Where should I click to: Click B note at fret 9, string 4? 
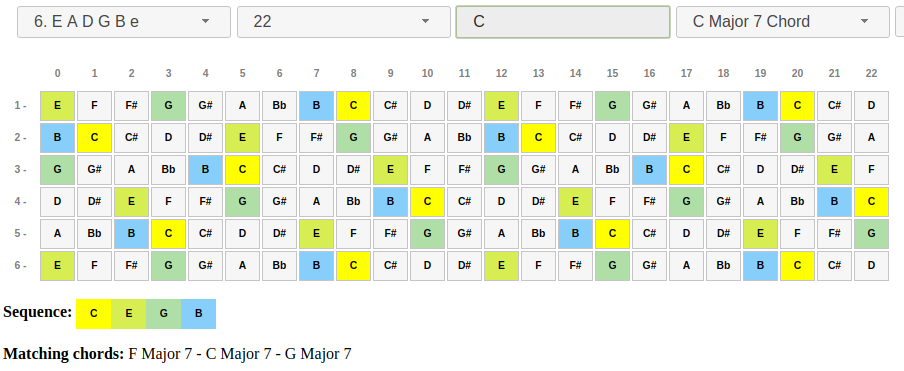pyautogui.click(x=390, y=202)
